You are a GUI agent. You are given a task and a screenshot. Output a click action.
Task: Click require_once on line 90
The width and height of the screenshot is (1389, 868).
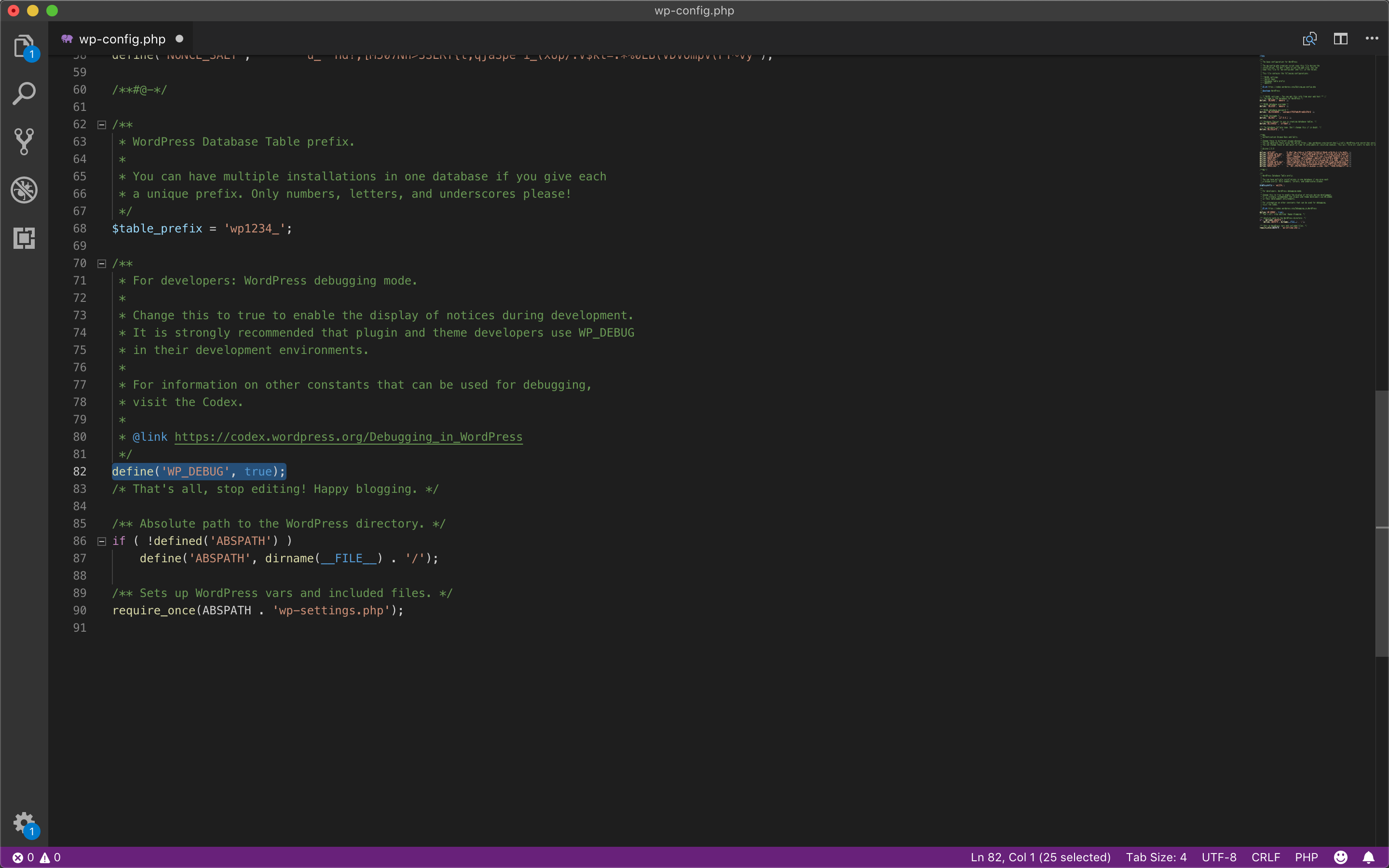(x=154, y=610)
